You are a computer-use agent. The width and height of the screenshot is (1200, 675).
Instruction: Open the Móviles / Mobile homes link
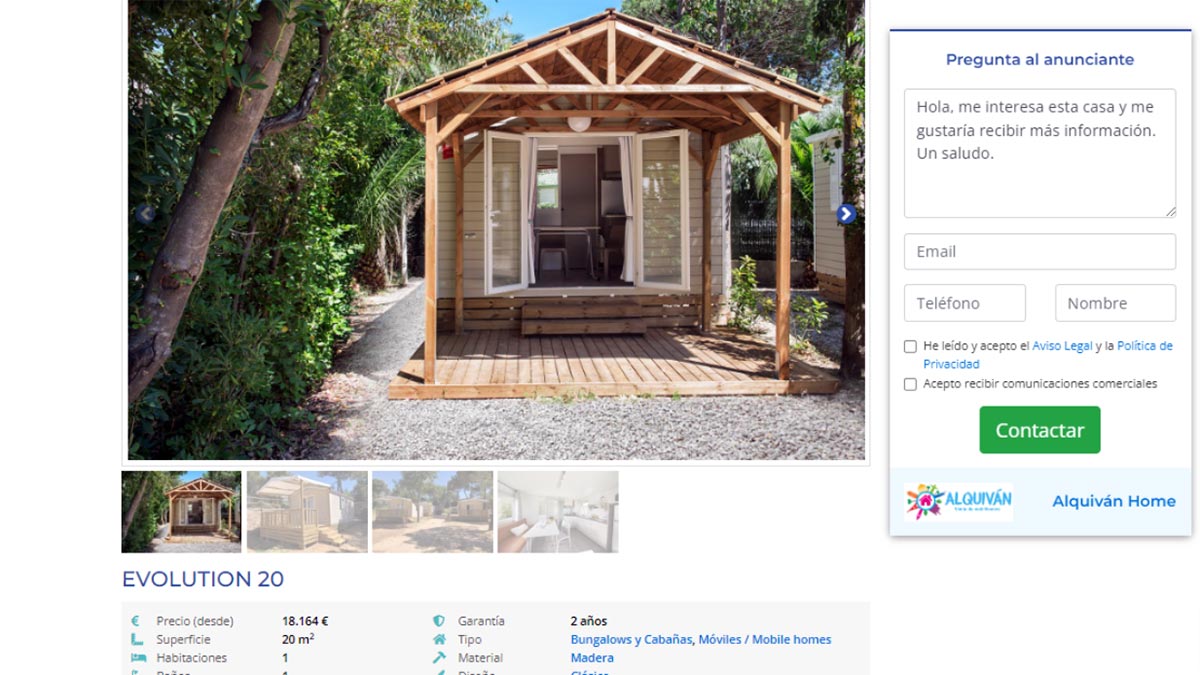click(765, 640)
